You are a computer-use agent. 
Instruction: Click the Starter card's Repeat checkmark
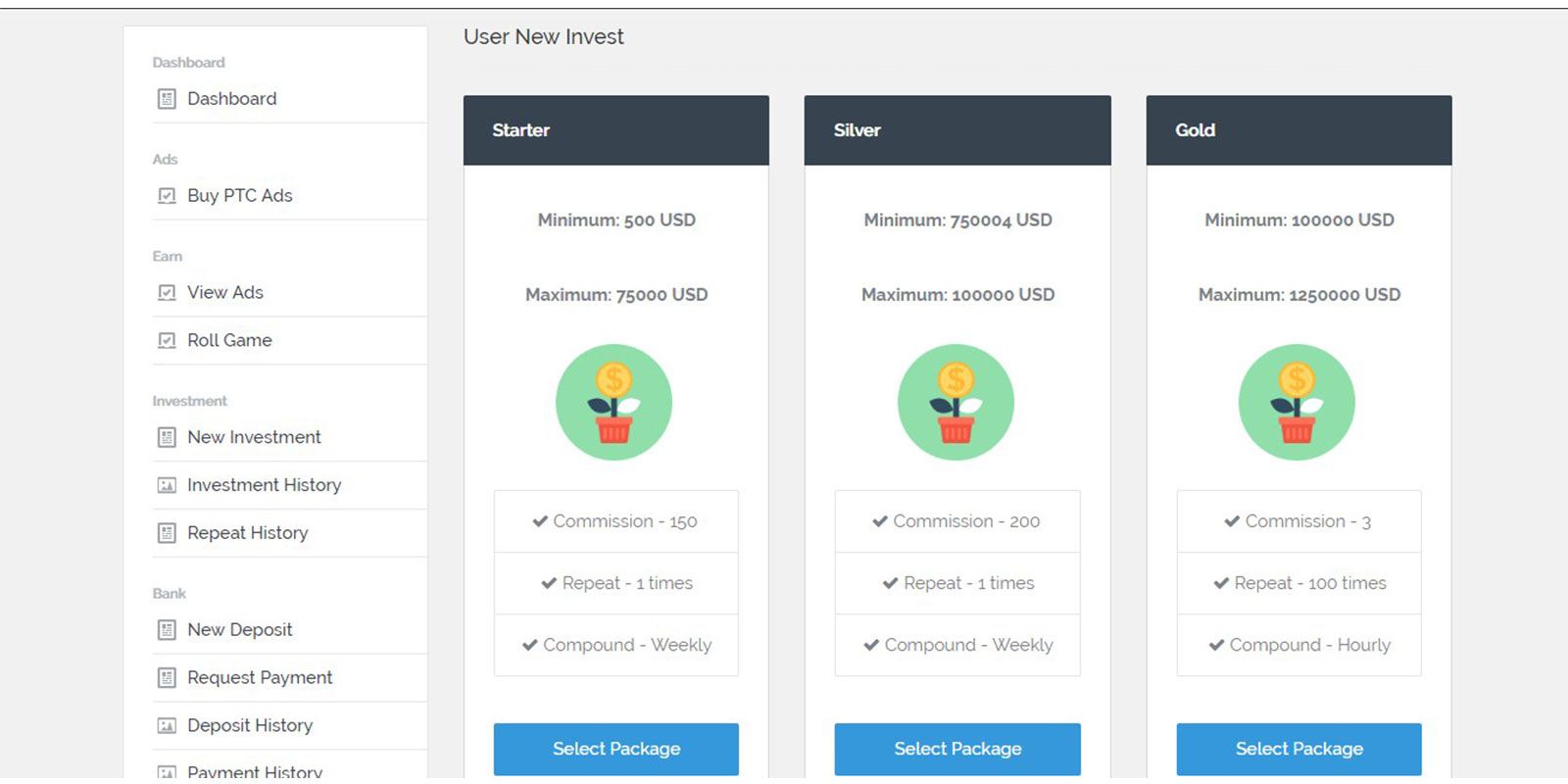pos(549,583)
